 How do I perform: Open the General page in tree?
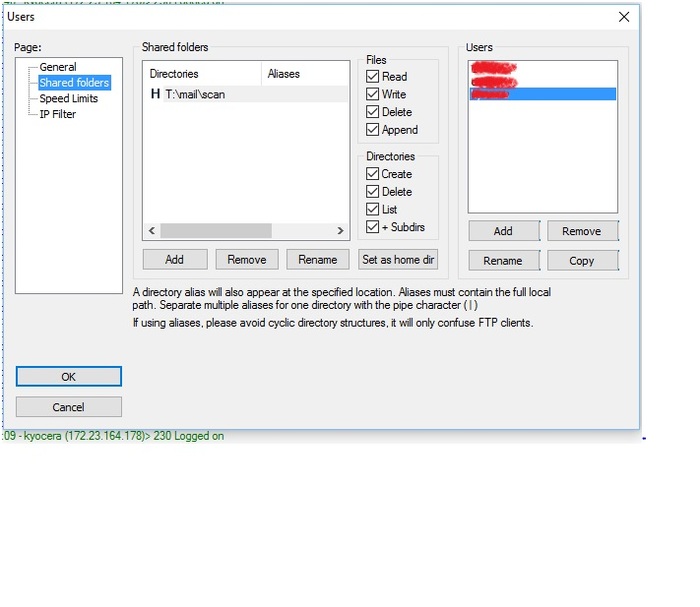coord(58,67)
